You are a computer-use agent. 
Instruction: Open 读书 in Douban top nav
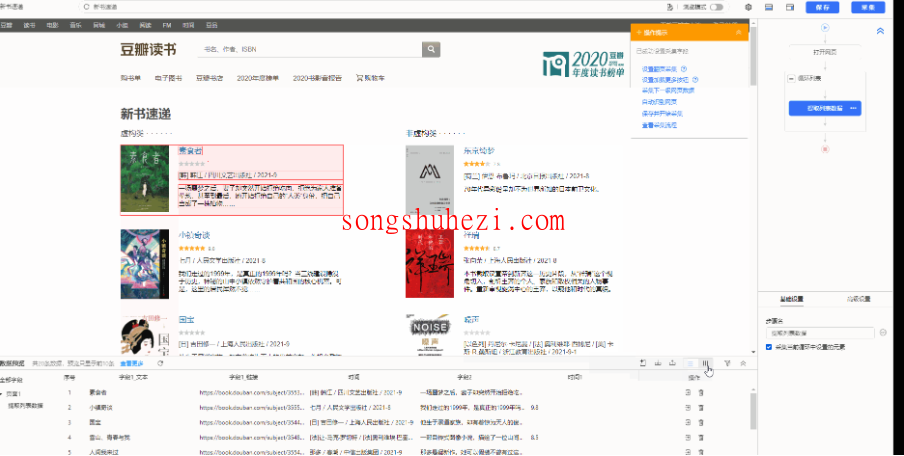[29, 25]
